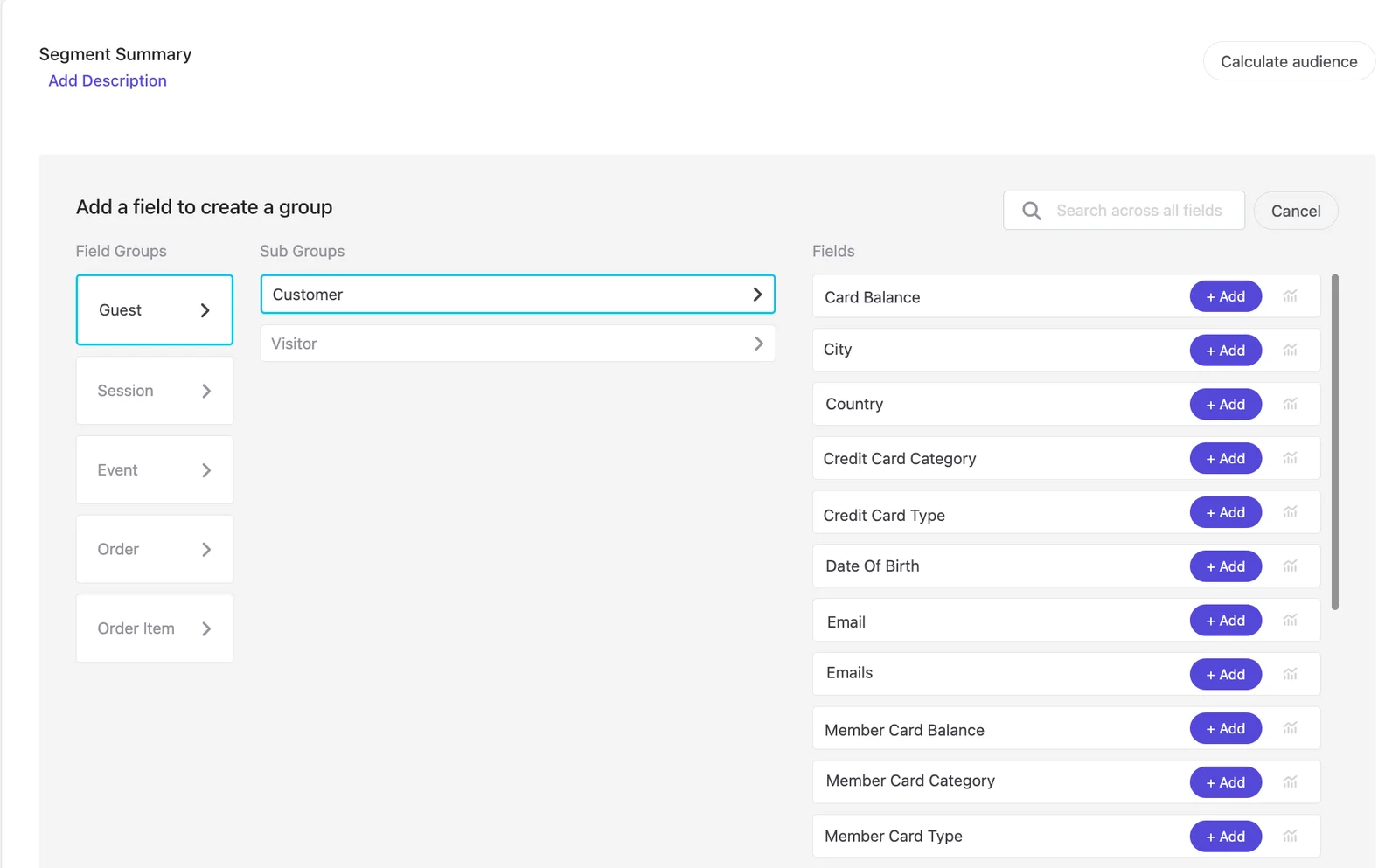The height and width of the screenshot is (868, 1399).
Task: Cancel adding a field
Action: point(1296,211)
